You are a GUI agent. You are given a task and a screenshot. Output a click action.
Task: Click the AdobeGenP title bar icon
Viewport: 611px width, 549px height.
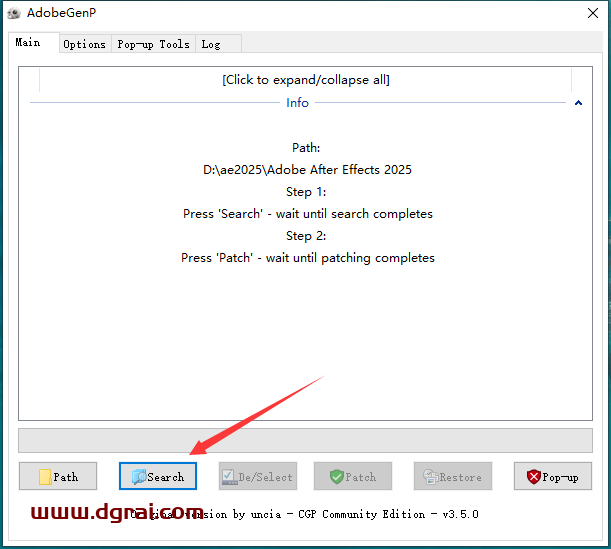point(14,13)
